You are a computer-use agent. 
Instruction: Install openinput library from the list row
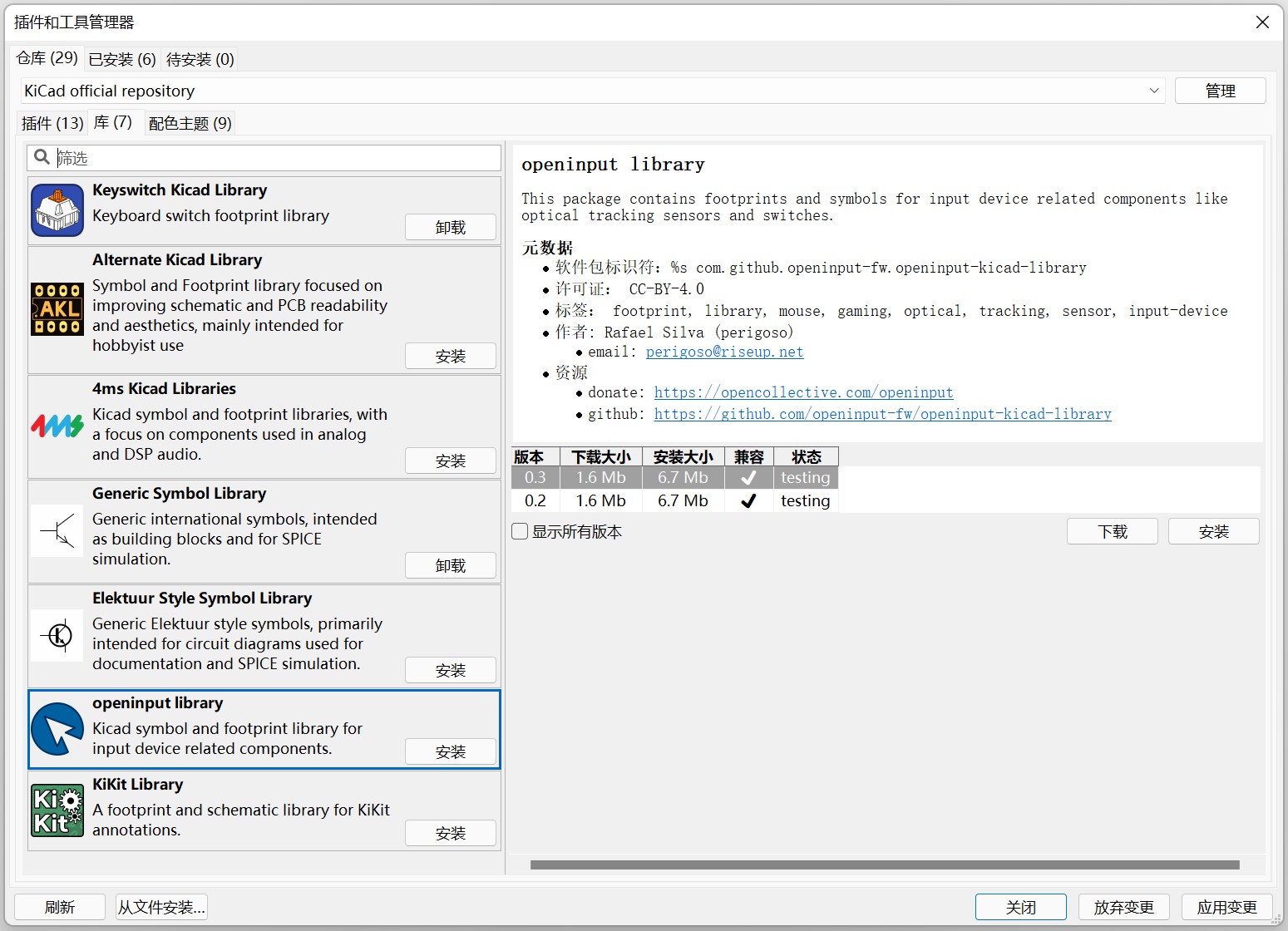(x=451, y=751)
